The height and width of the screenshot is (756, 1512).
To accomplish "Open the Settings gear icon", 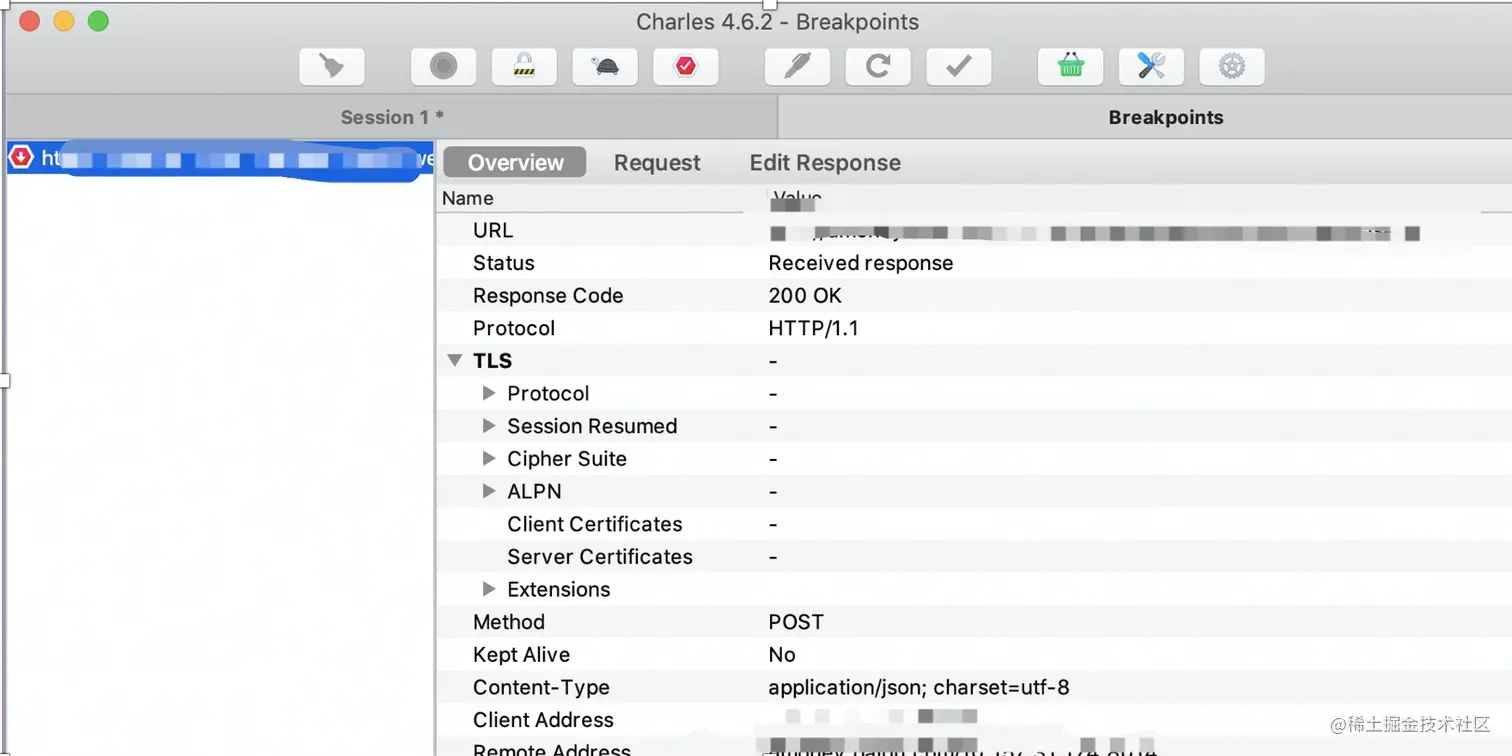I will tap(1232, 66).
